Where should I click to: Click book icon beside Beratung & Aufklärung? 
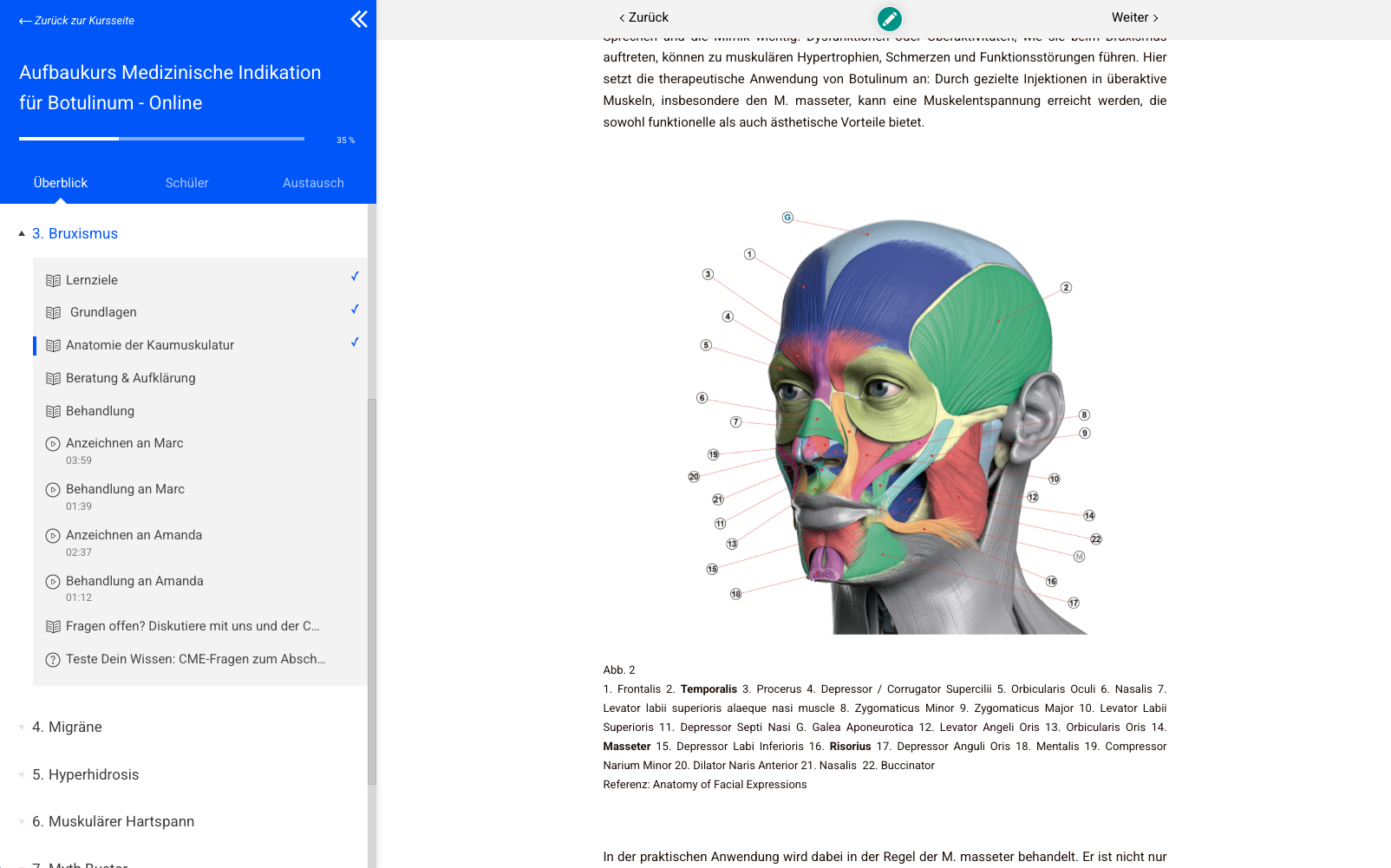[53, 378]
